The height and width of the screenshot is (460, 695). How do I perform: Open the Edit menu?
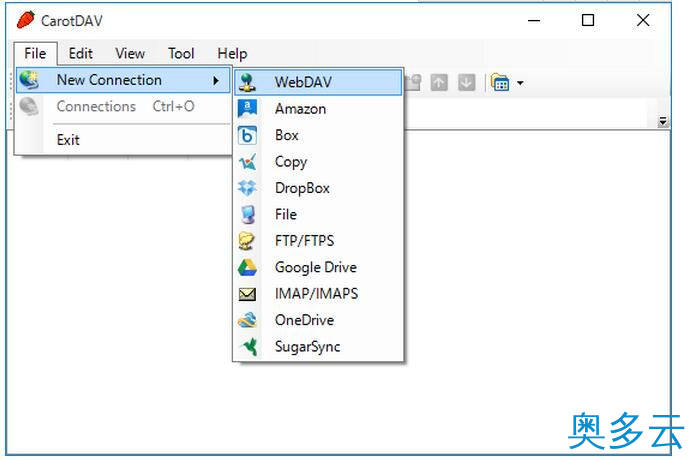(80, 54)
